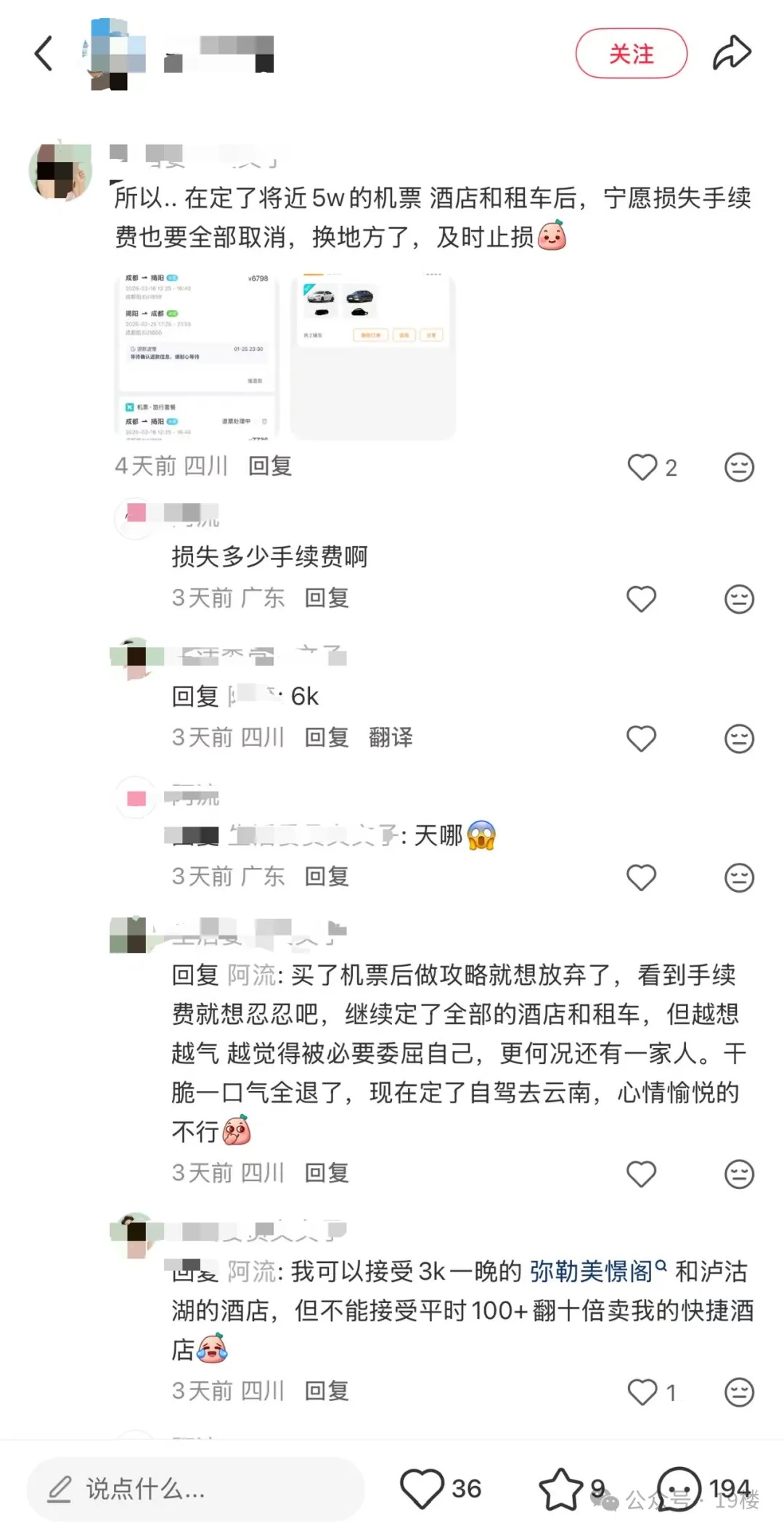Open the 194 comments bubble icon

coord(678,1489)
